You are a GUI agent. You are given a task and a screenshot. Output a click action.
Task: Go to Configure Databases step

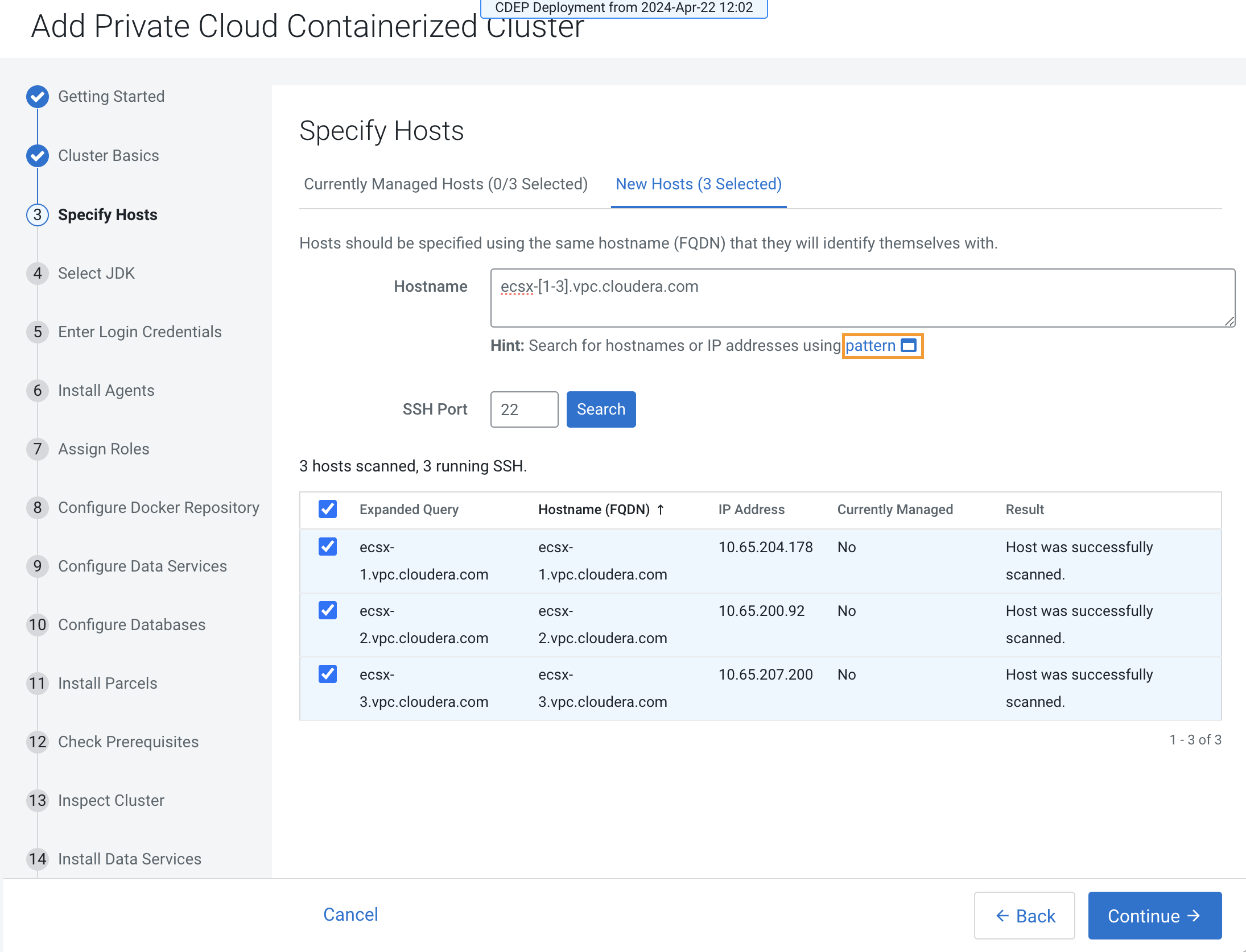coord(132,625)
